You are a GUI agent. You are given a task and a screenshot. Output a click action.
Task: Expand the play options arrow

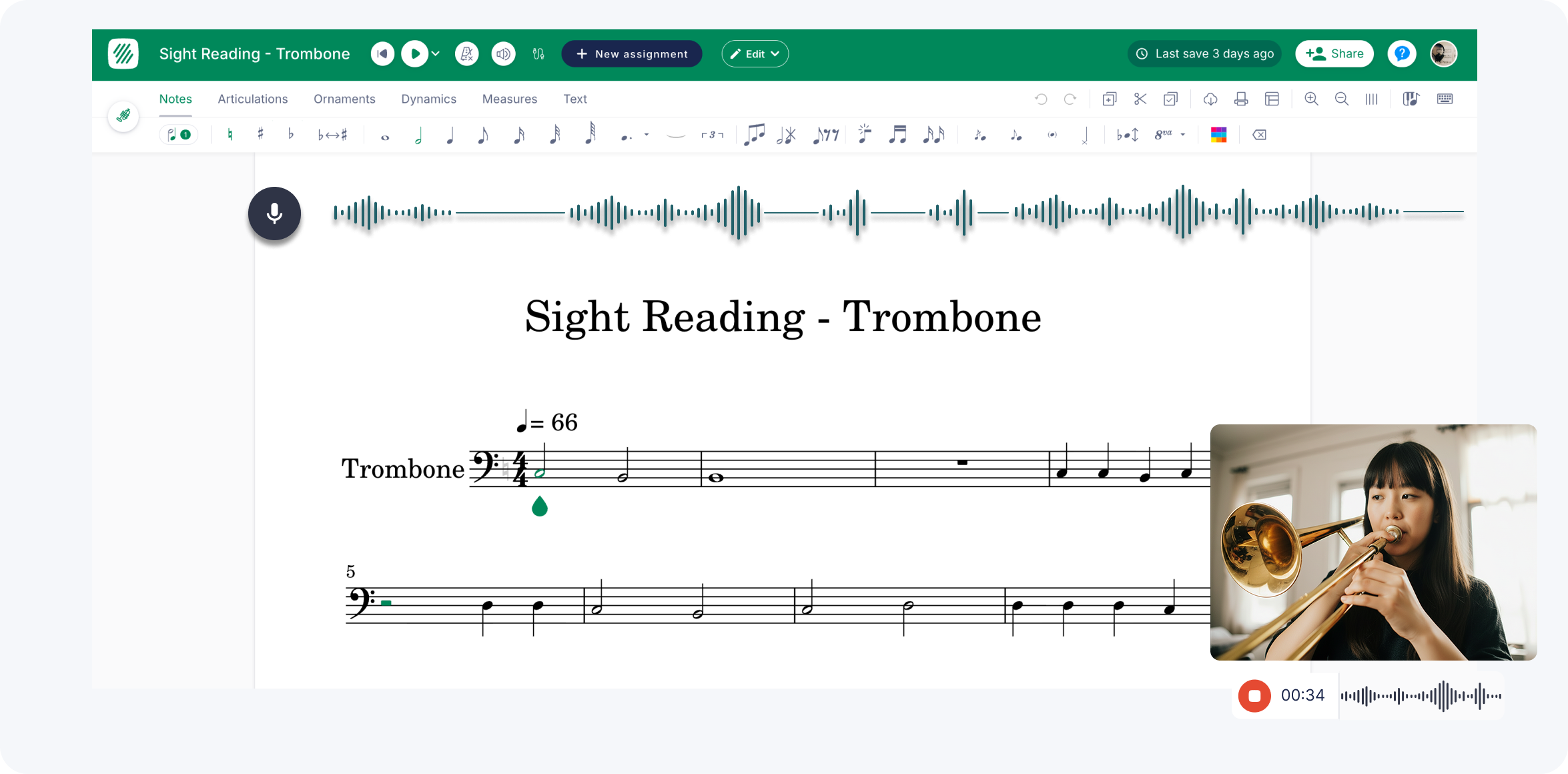pyautogui.click(x=436, y=53)
